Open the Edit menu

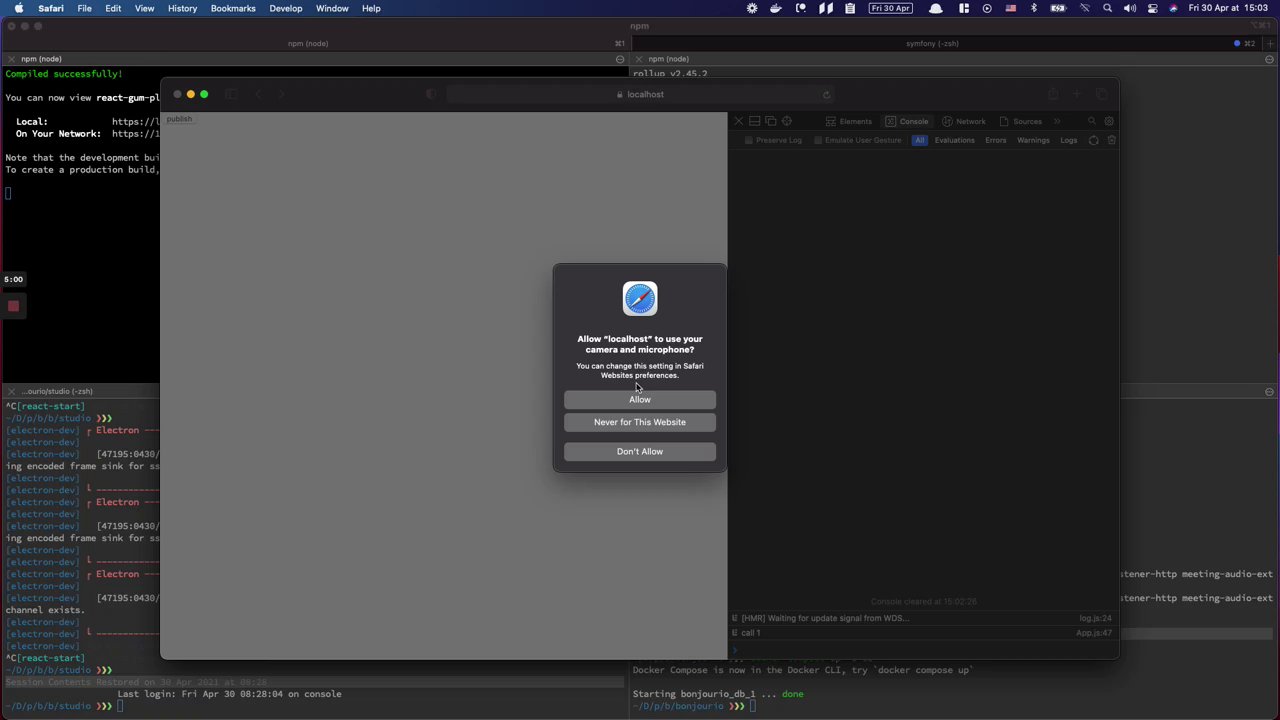click(113, 8)
